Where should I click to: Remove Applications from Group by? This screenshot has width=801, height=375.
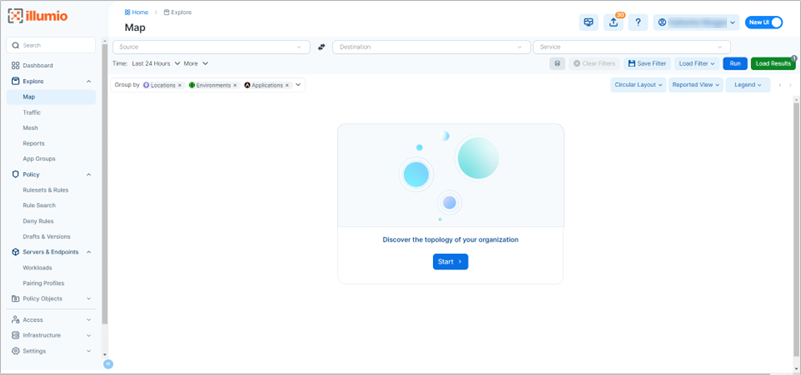point(287,85)
